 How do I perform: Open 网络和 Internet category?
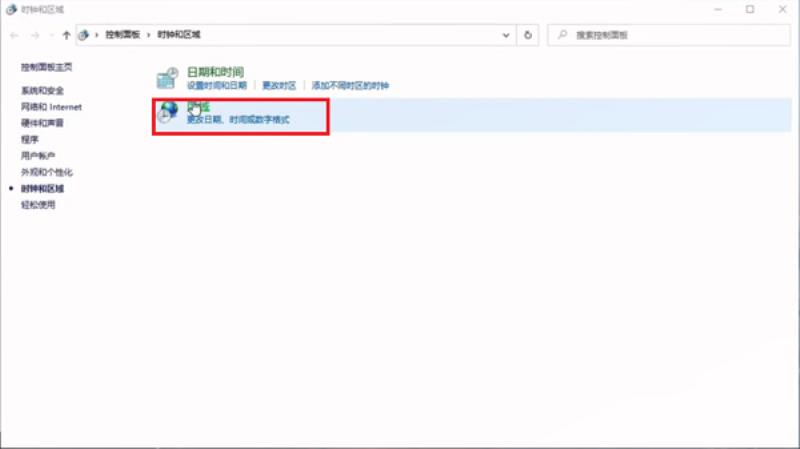(x=51, y=107)
